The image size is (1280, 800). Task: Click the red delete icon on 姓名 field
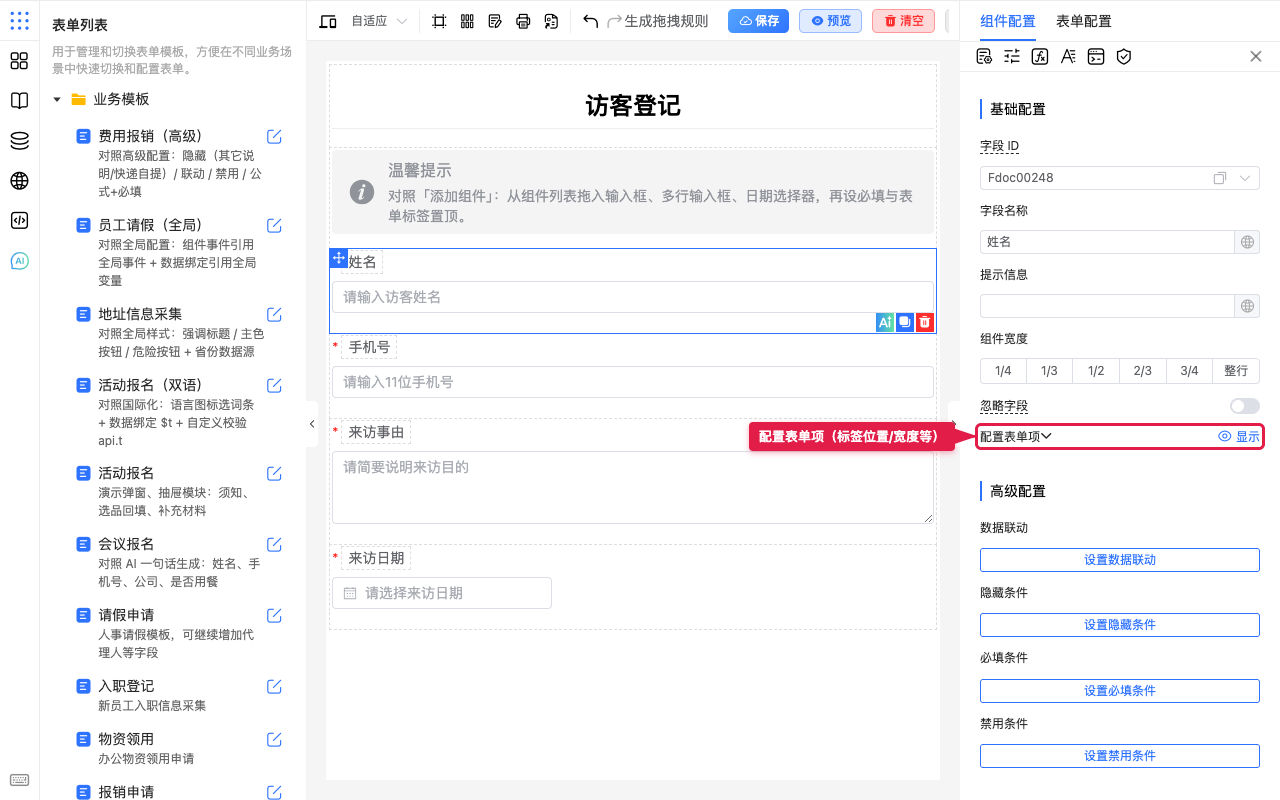[925, 322]
